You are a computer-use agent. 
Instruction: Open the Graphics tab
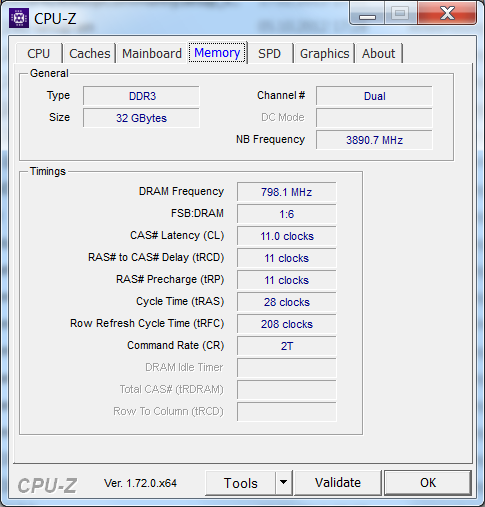point(324,53)
